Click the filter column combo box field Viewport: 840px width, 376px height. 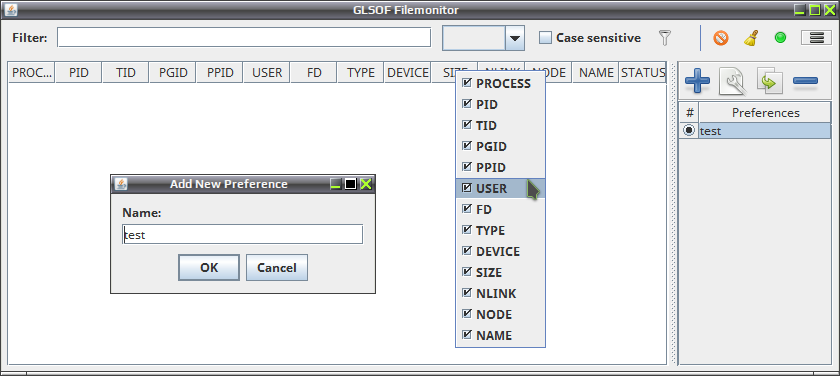(474, 38)
